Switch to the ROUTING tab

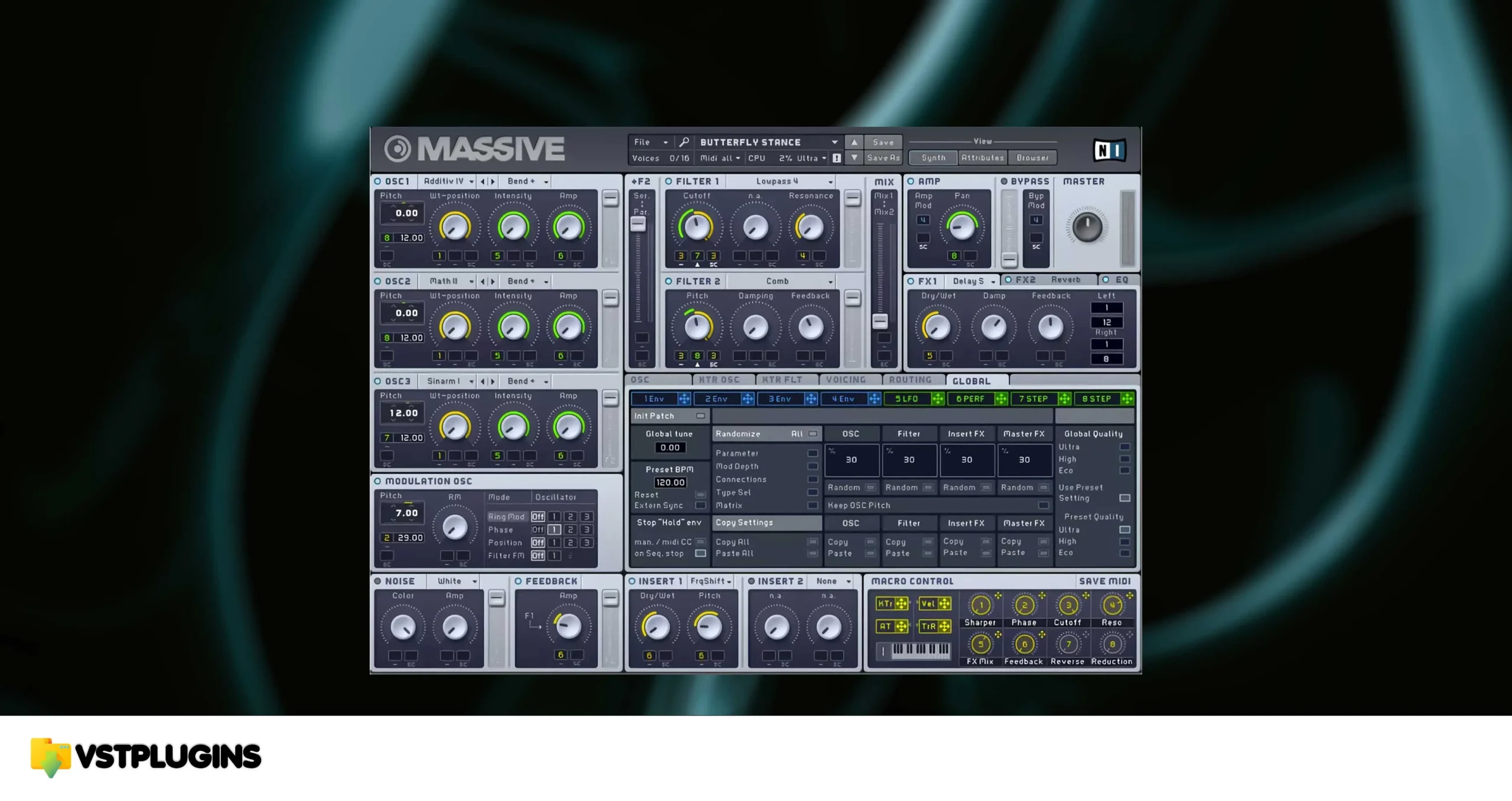point(913,380)
